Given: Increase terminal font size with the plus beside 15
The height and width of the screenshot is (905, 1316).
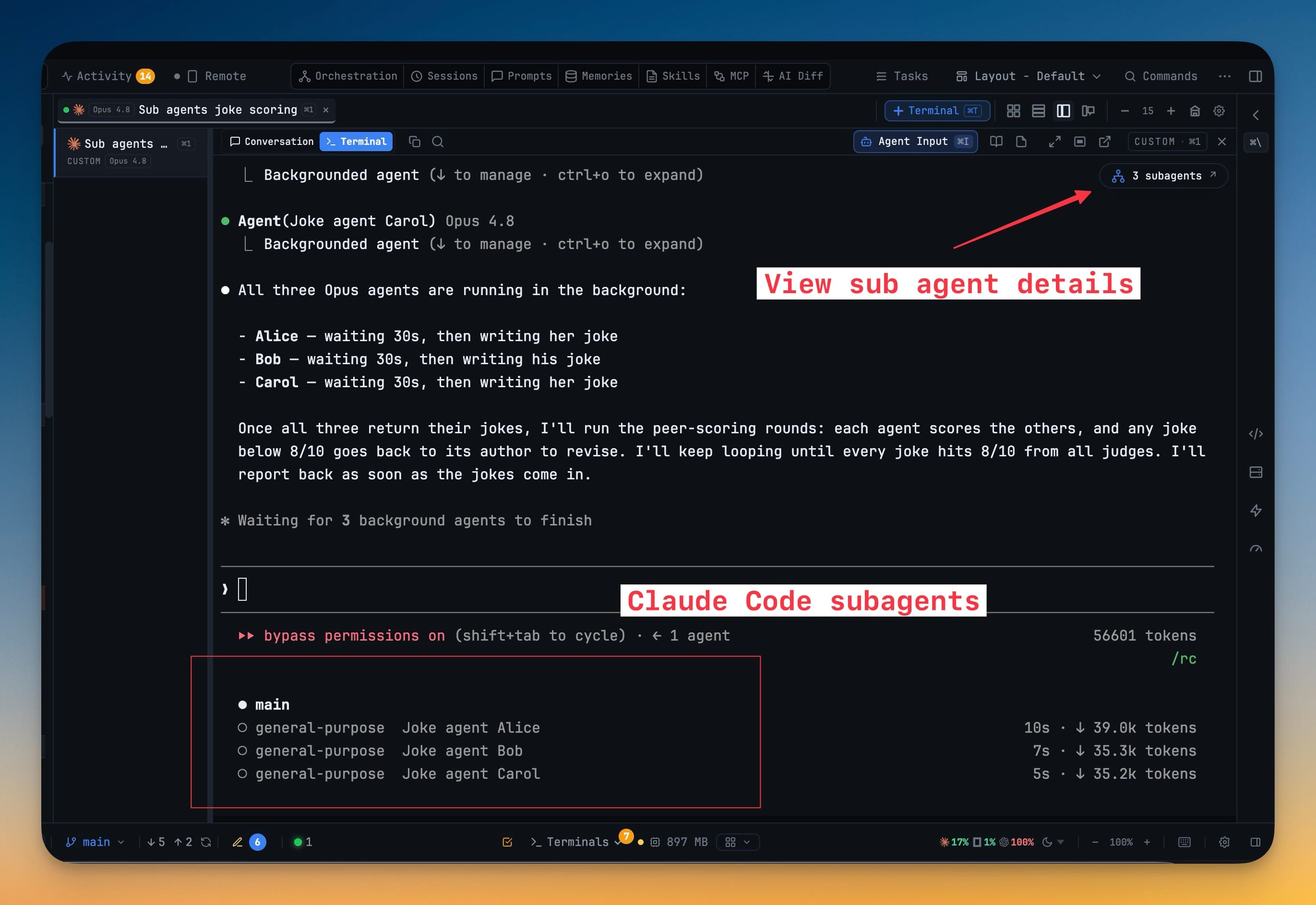Looking at the screenshot, I should [x=1170, y=110].
